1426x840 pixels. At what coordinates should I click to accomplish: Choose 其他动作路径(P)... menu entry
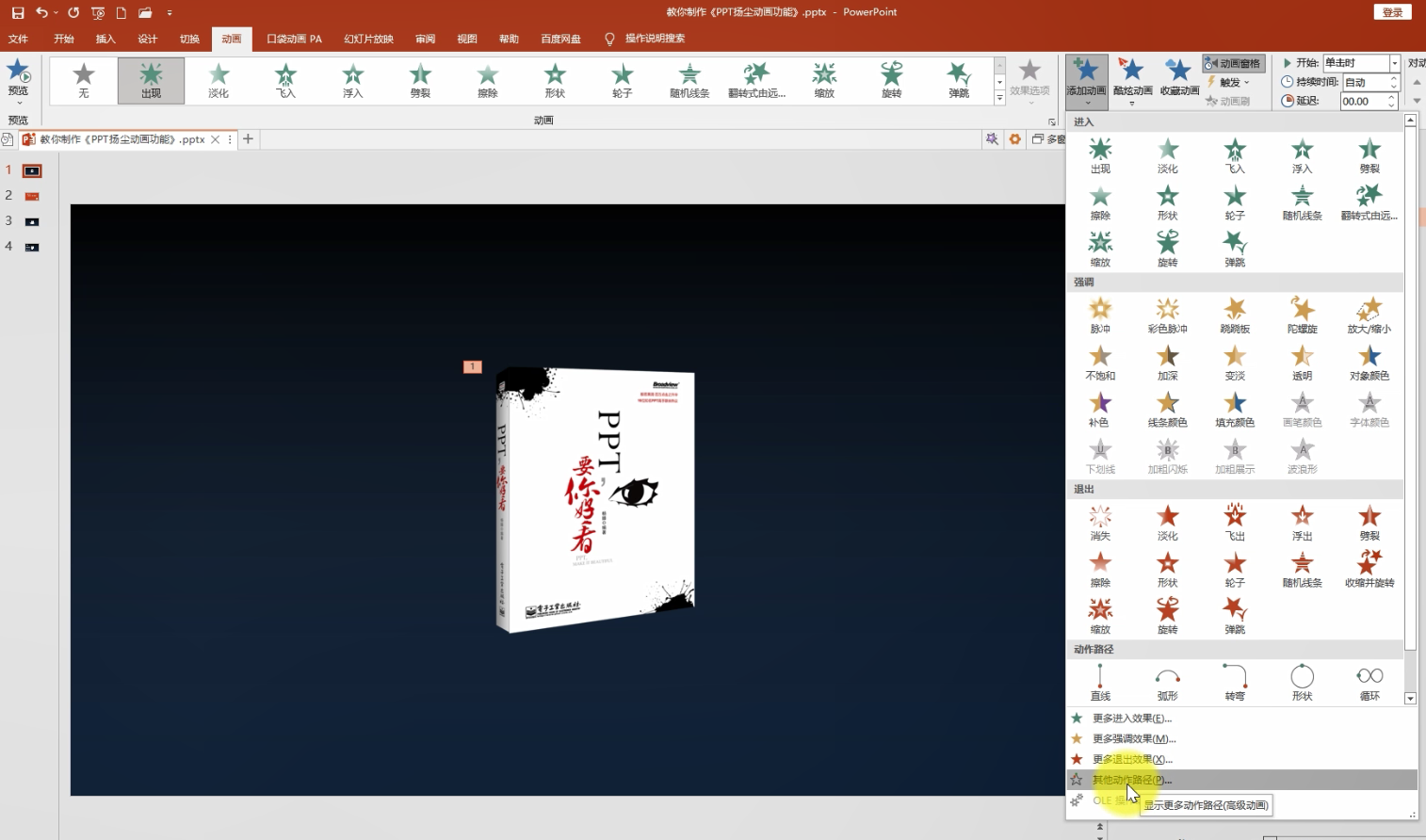pyautogui.click(x=1241, y=780)
